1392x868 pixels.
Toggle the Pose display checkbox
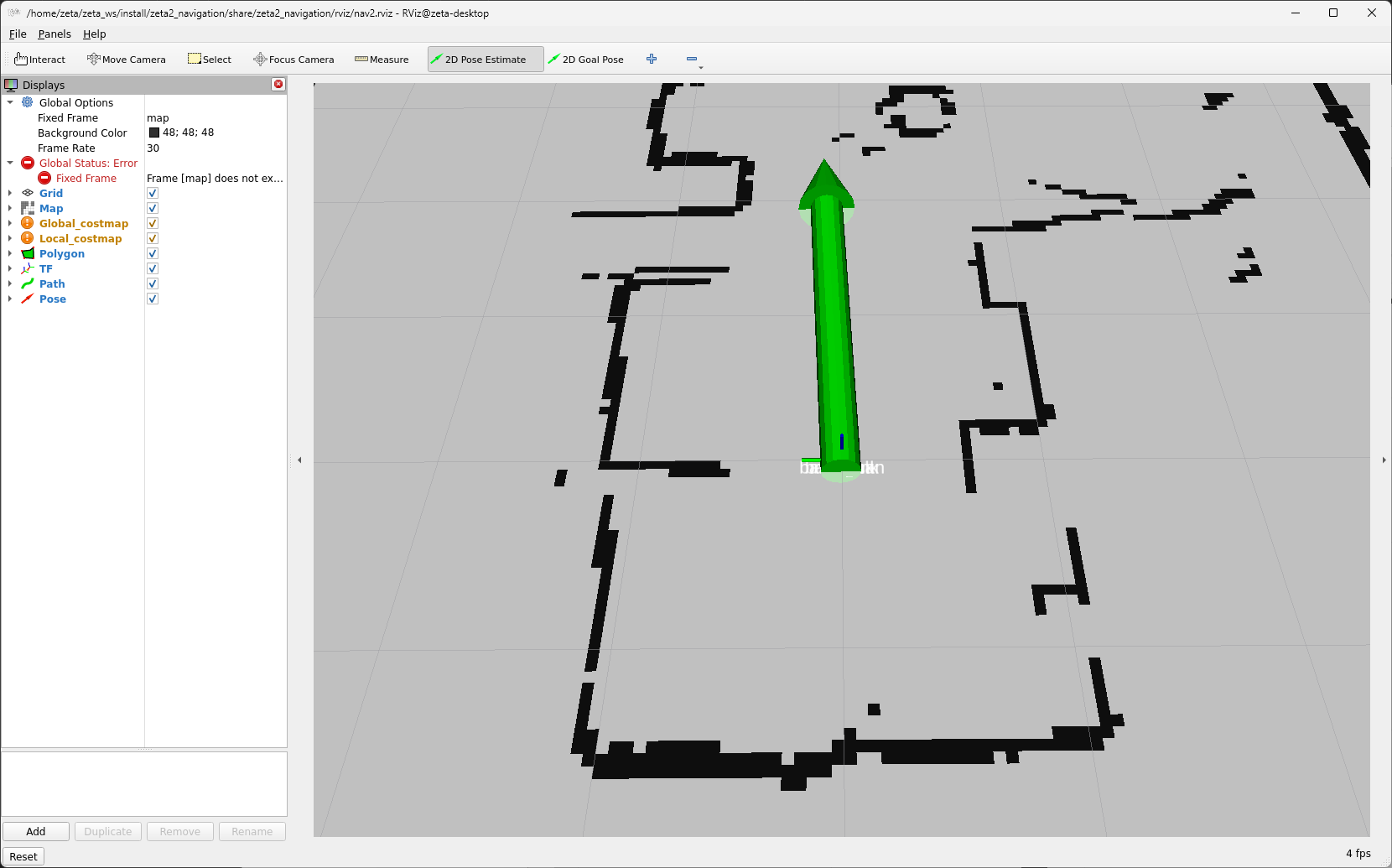pos(153,299)
